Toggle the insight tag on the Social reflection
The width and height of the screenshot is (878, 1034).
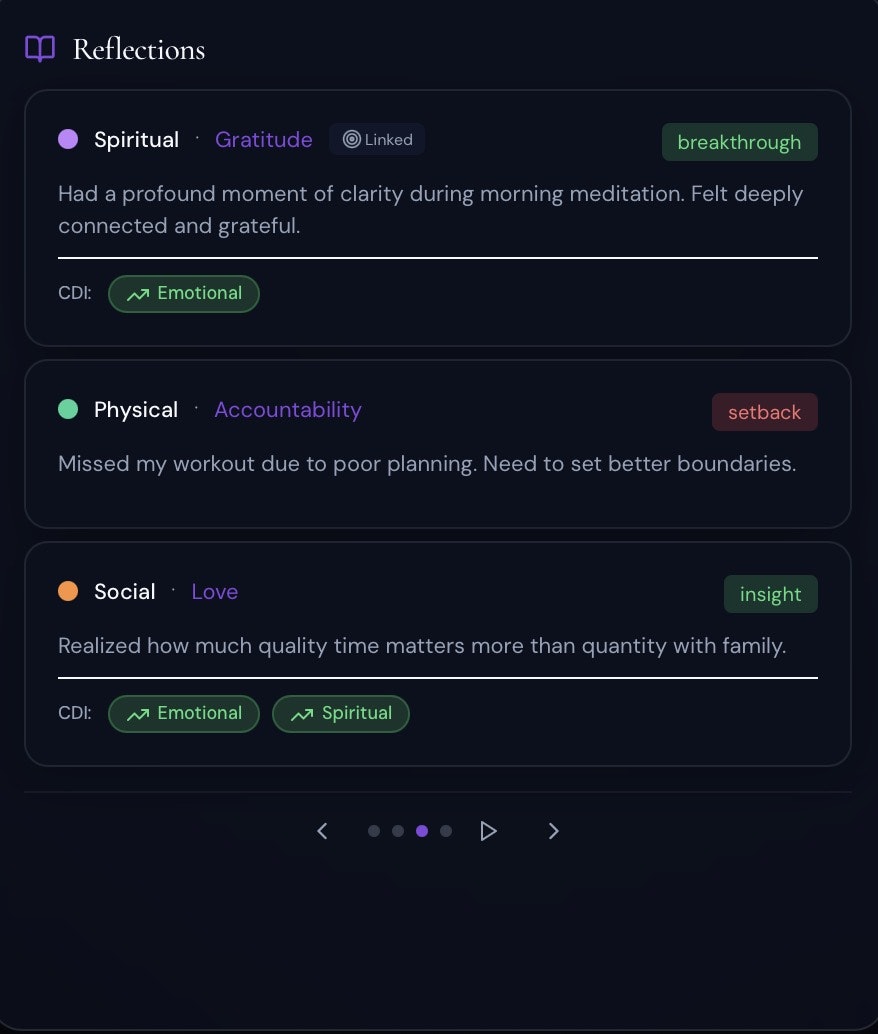coord(770,594)
